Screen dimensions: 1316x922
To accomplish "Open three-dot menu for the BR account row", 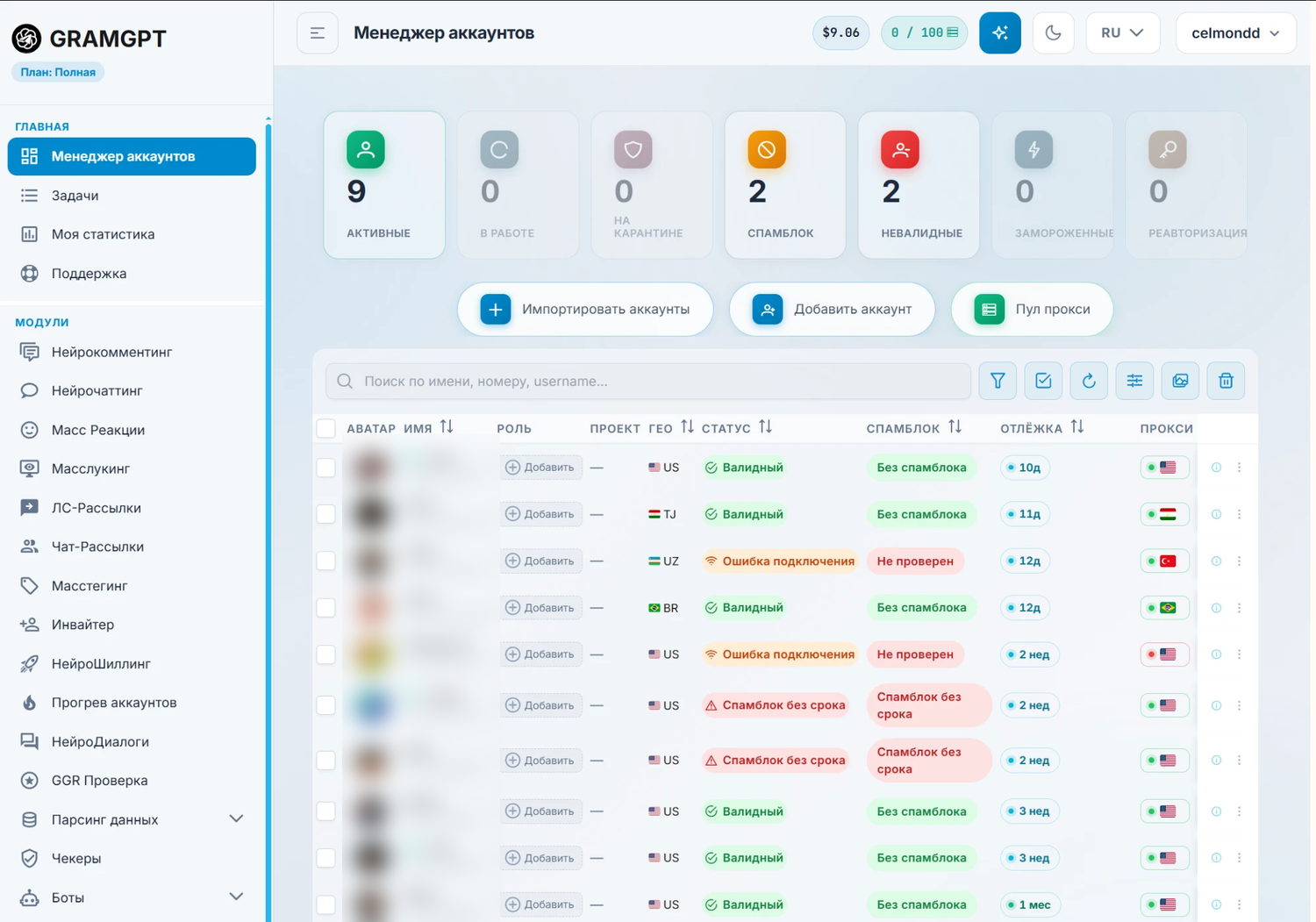I will (x=1239, y=608).
